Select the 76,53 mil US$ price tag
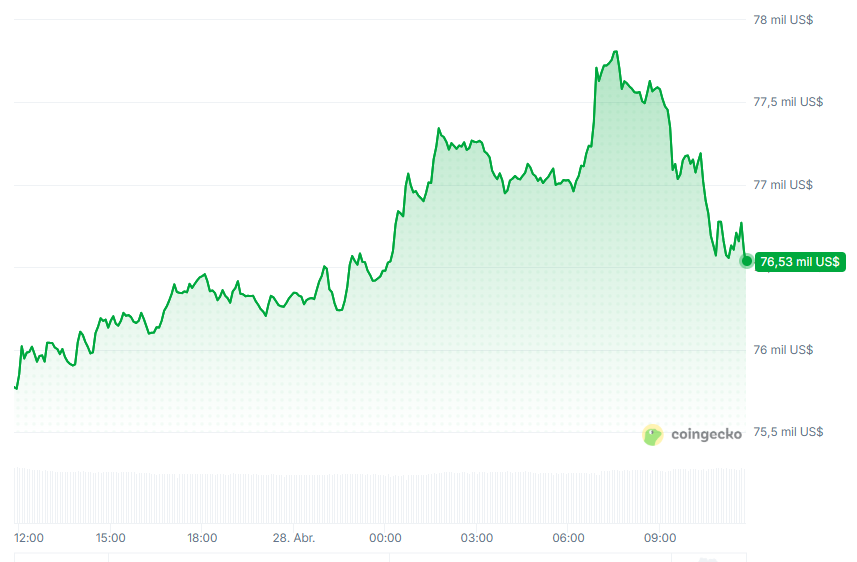The image size is (857, 562). click(x=800, y=262)
